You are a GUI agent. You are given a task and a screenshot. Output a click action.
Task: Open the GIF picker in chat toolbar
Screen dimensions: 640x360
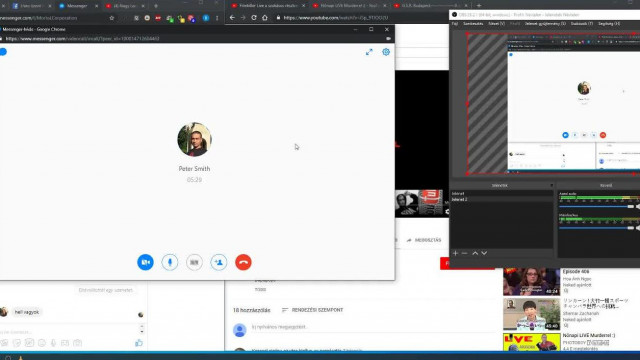click(x=29, y=343)
